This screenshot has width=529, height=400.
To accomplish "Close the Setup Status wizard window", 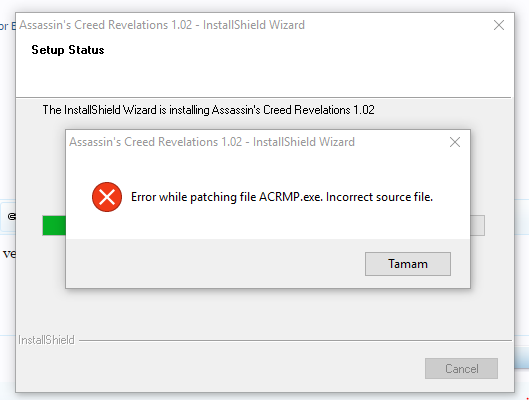I will coord(499,25).
